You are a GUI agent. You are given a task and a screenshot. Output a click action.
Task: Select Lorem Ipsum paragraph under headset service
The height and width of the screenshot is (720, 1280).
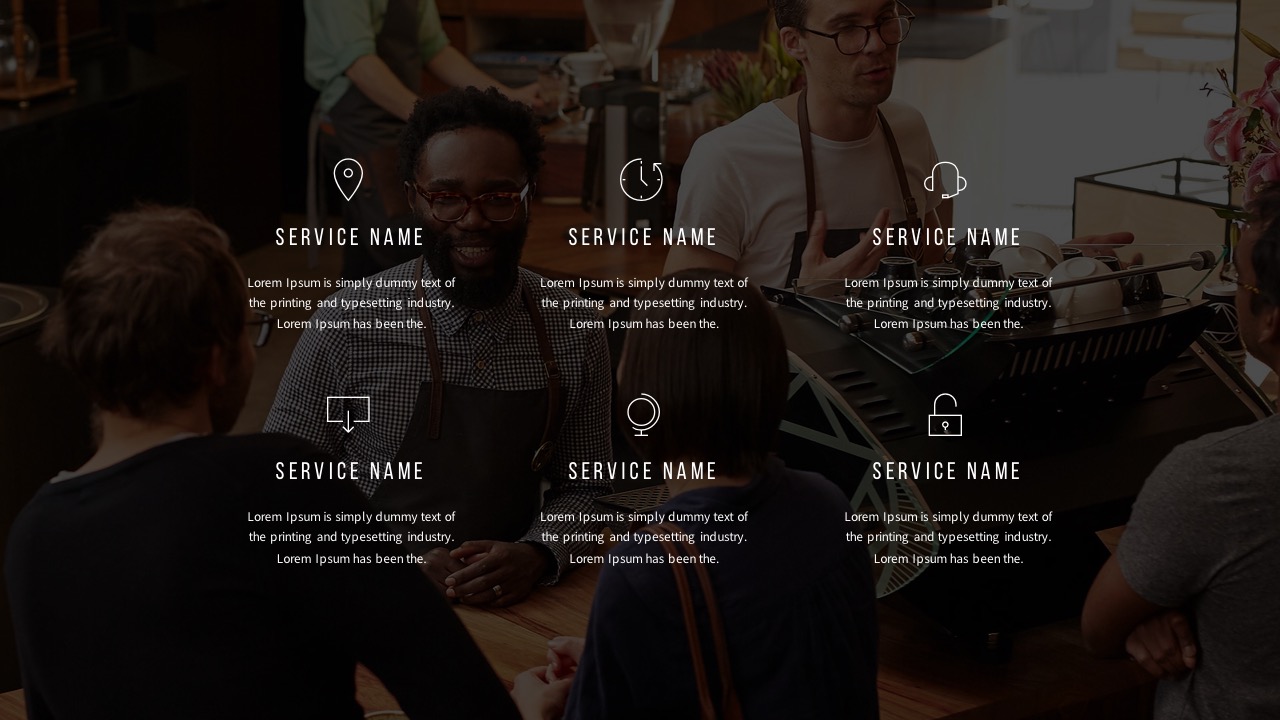(x=948, y=303)
